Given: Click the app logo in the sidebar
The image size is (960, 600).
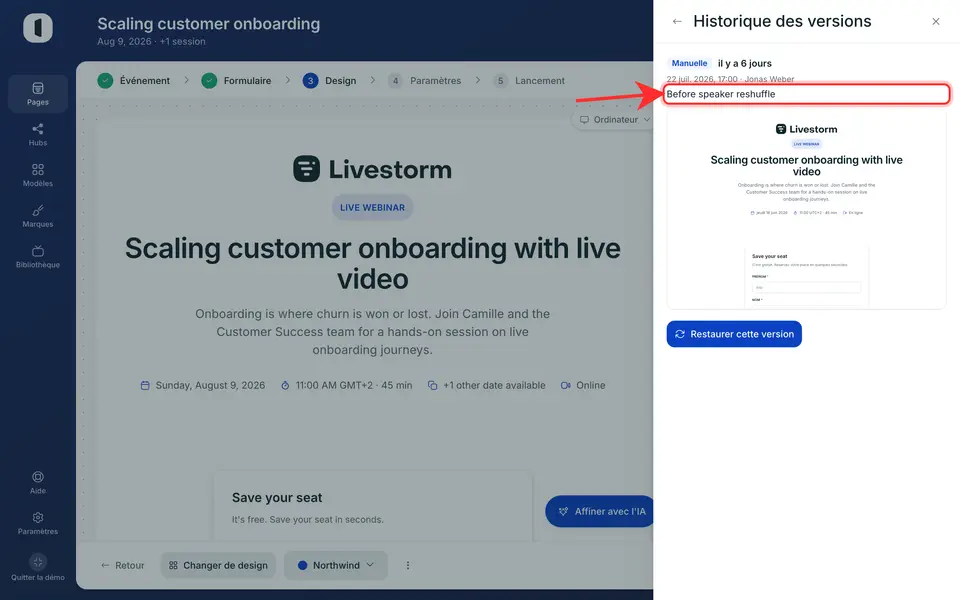Looking at the screenshot, I should 38,28.
